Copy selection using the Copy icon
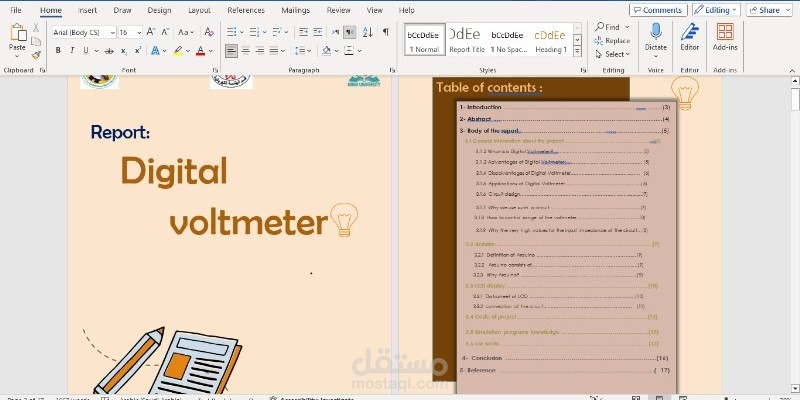This screenshot has height=400, width=800. (x=36, y=41)
